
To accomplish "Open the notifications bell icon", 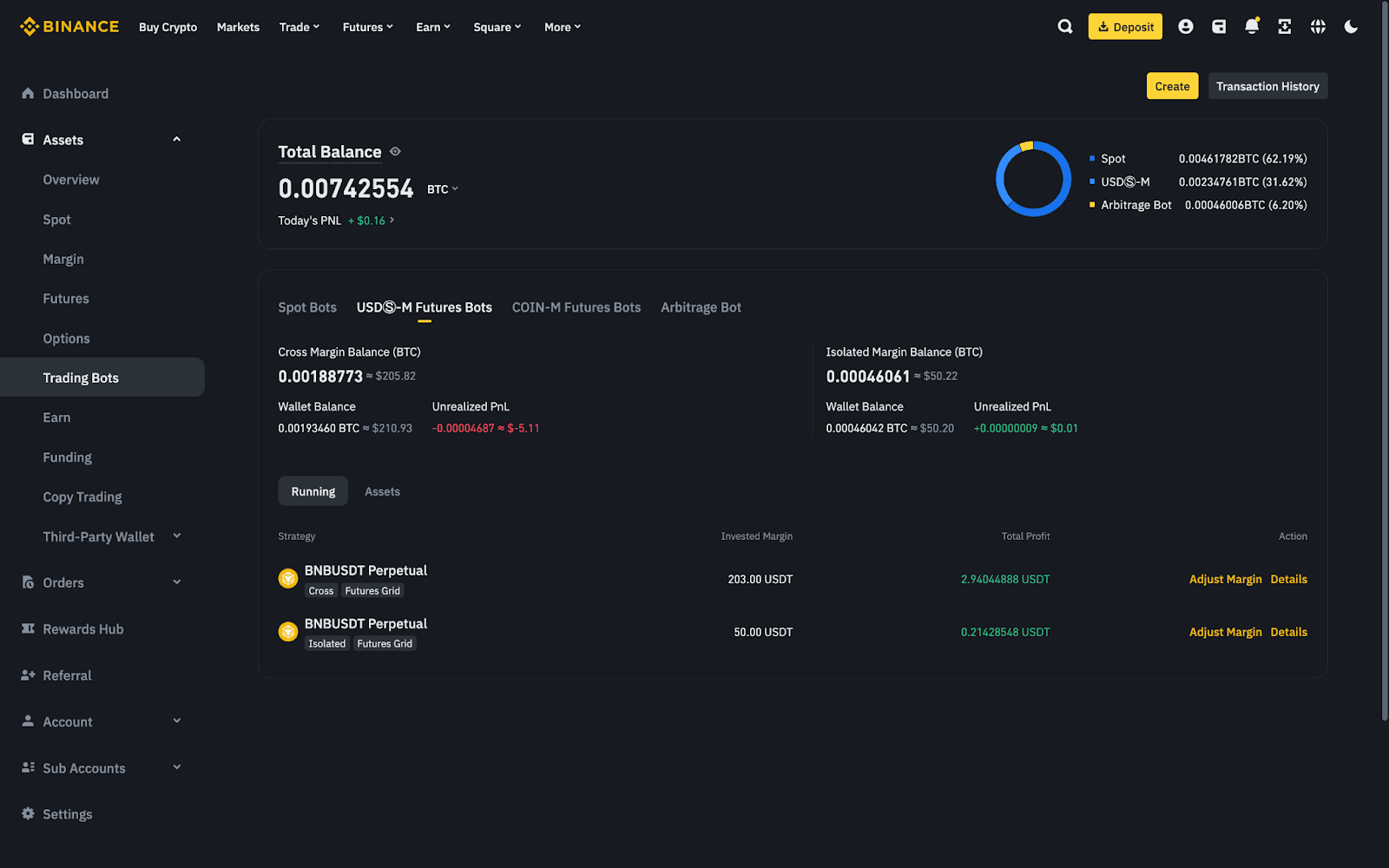I will click(x=1252, y=27).
